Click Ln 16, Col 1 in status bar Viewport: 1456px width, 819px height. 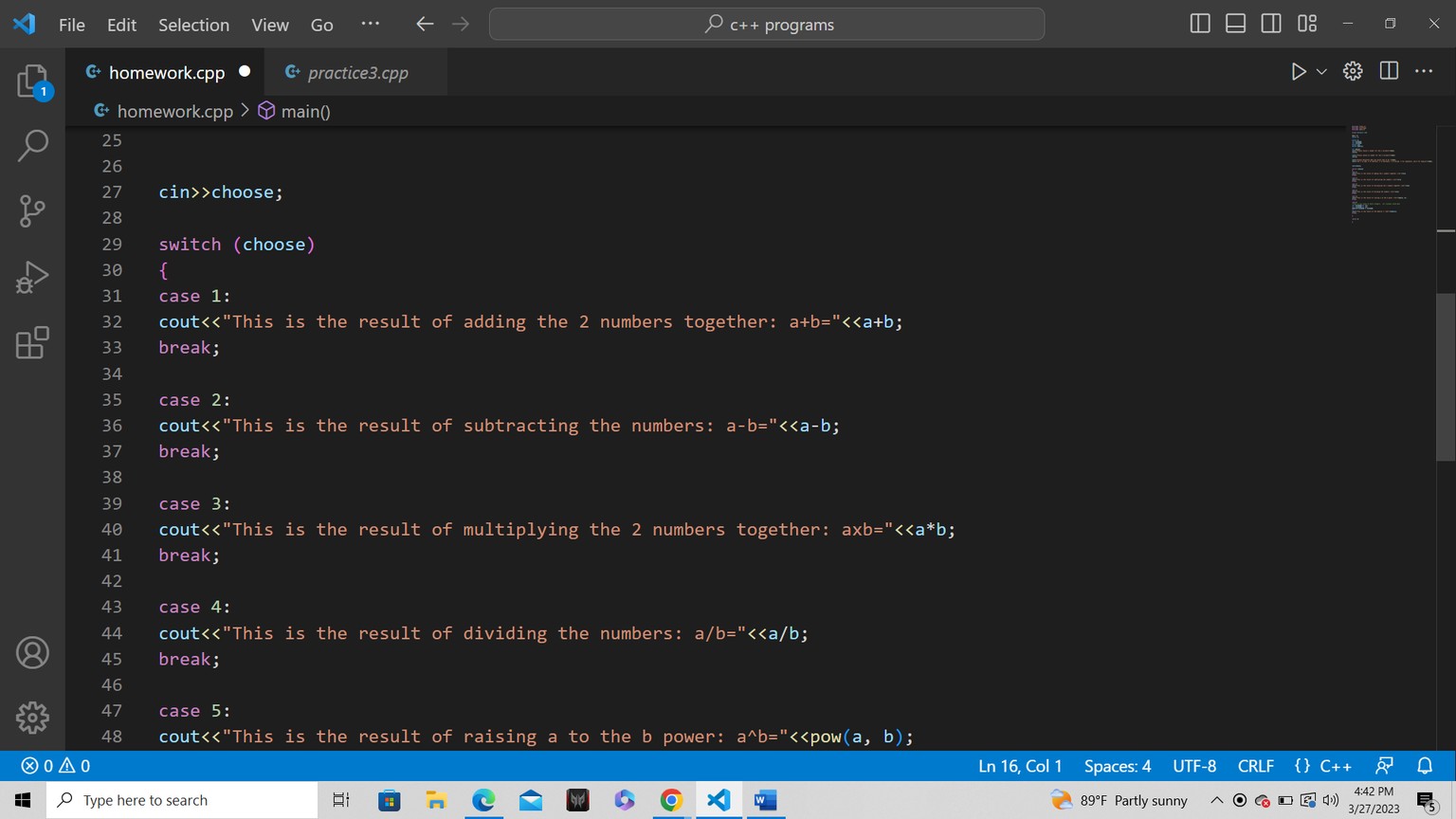(1020, 766)
